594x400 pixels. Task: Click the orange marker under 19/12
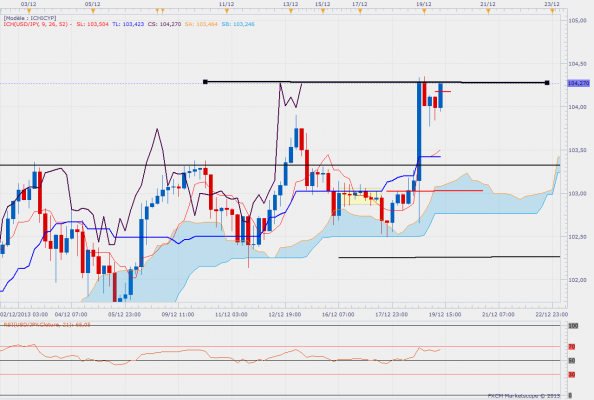coord(424,11)
